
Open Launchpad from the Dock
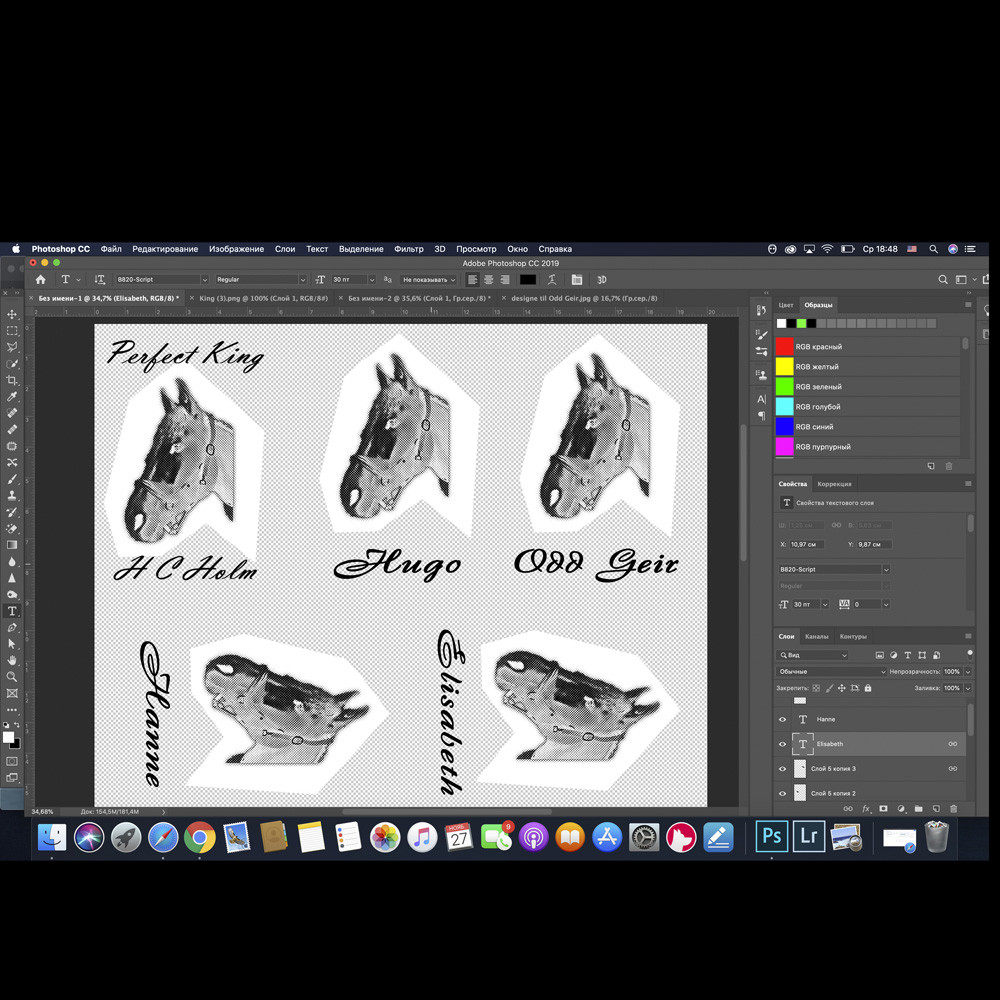coord(126,837)
